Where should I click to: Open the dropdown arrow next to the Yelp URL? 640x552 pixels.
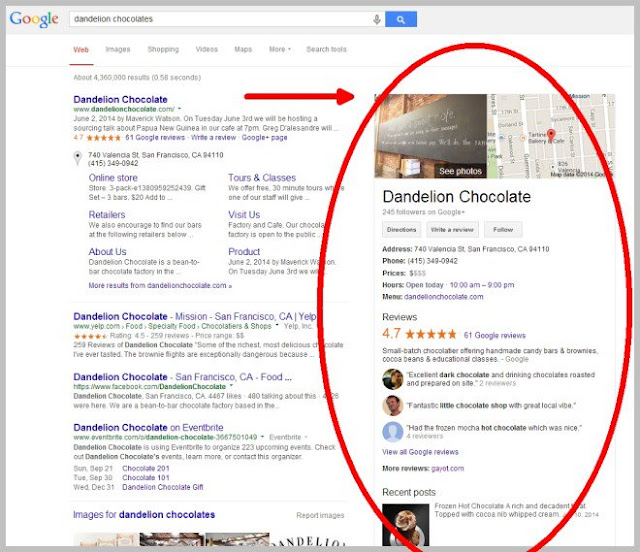tap(277, 326)
